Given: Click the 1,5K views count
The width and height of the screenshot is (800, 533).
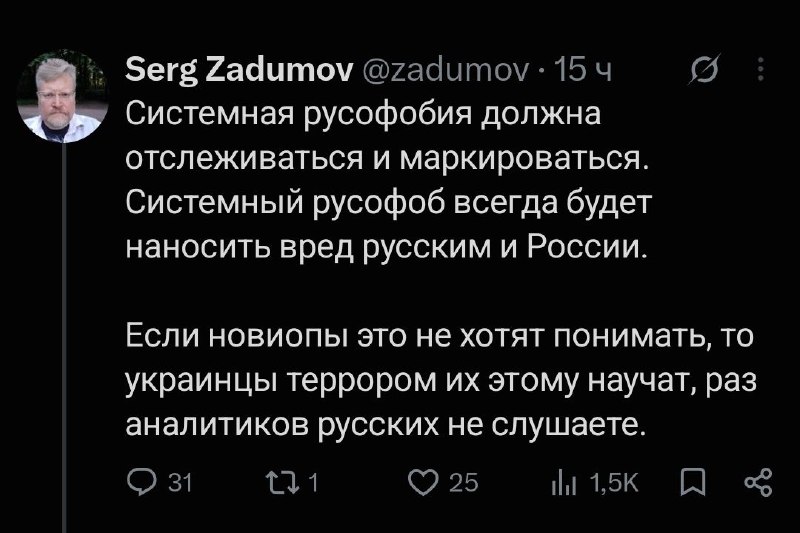Looking at the screenshot, I should pyautogui.click(x=614, y=483).
